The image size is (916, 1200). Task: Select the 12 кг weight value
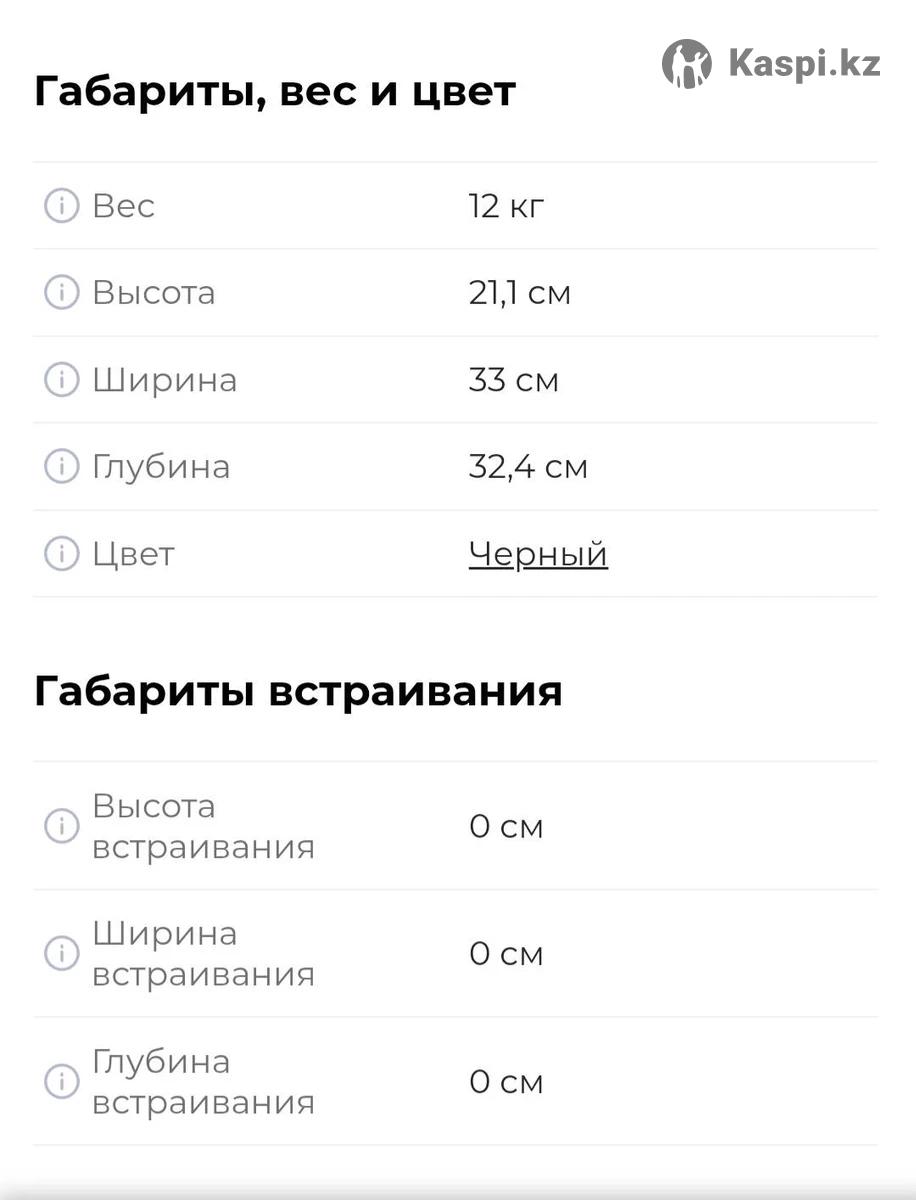(x=506, y=206)
